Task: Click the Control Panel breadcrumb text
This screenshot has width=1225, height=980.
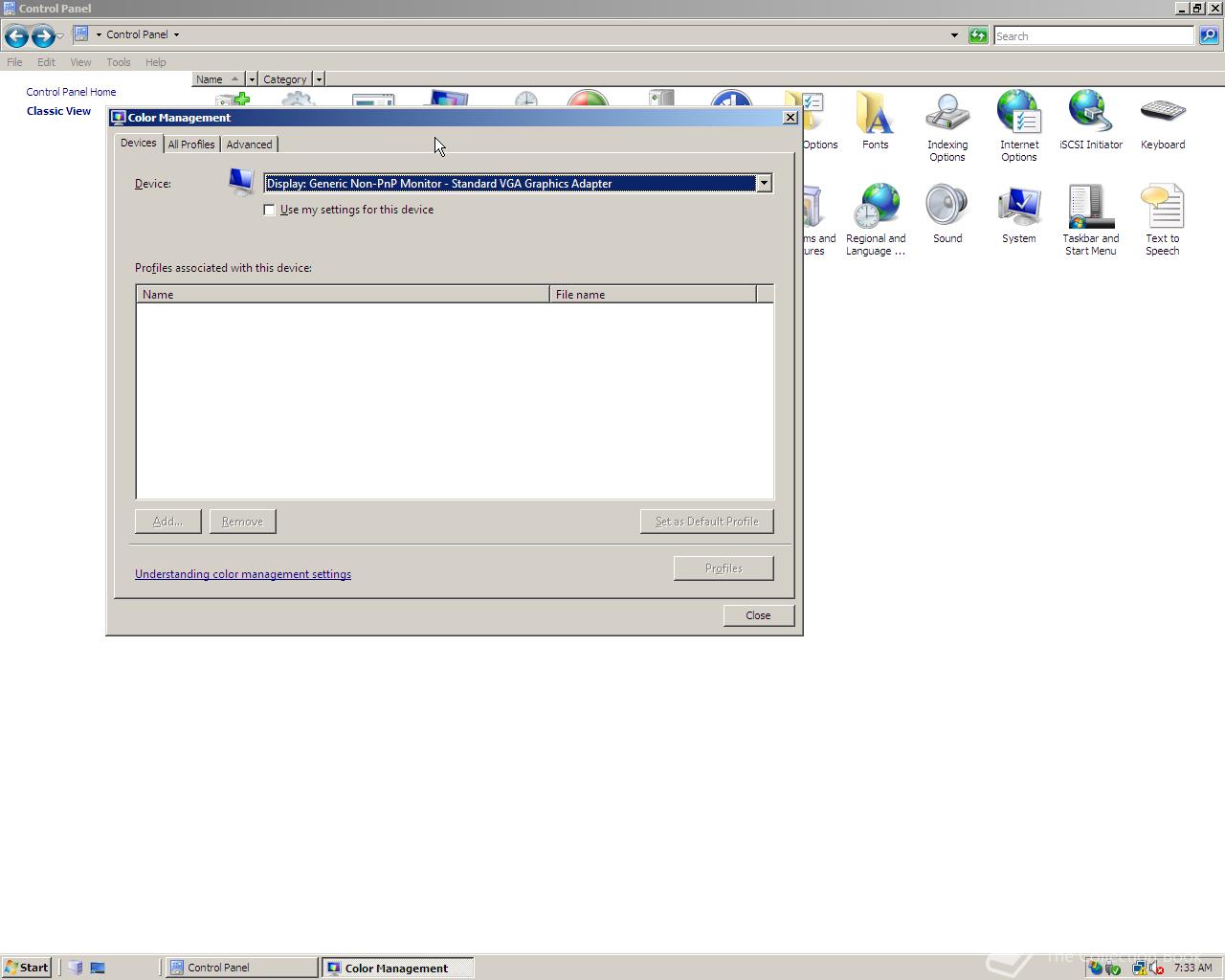Action: [137, 34]
